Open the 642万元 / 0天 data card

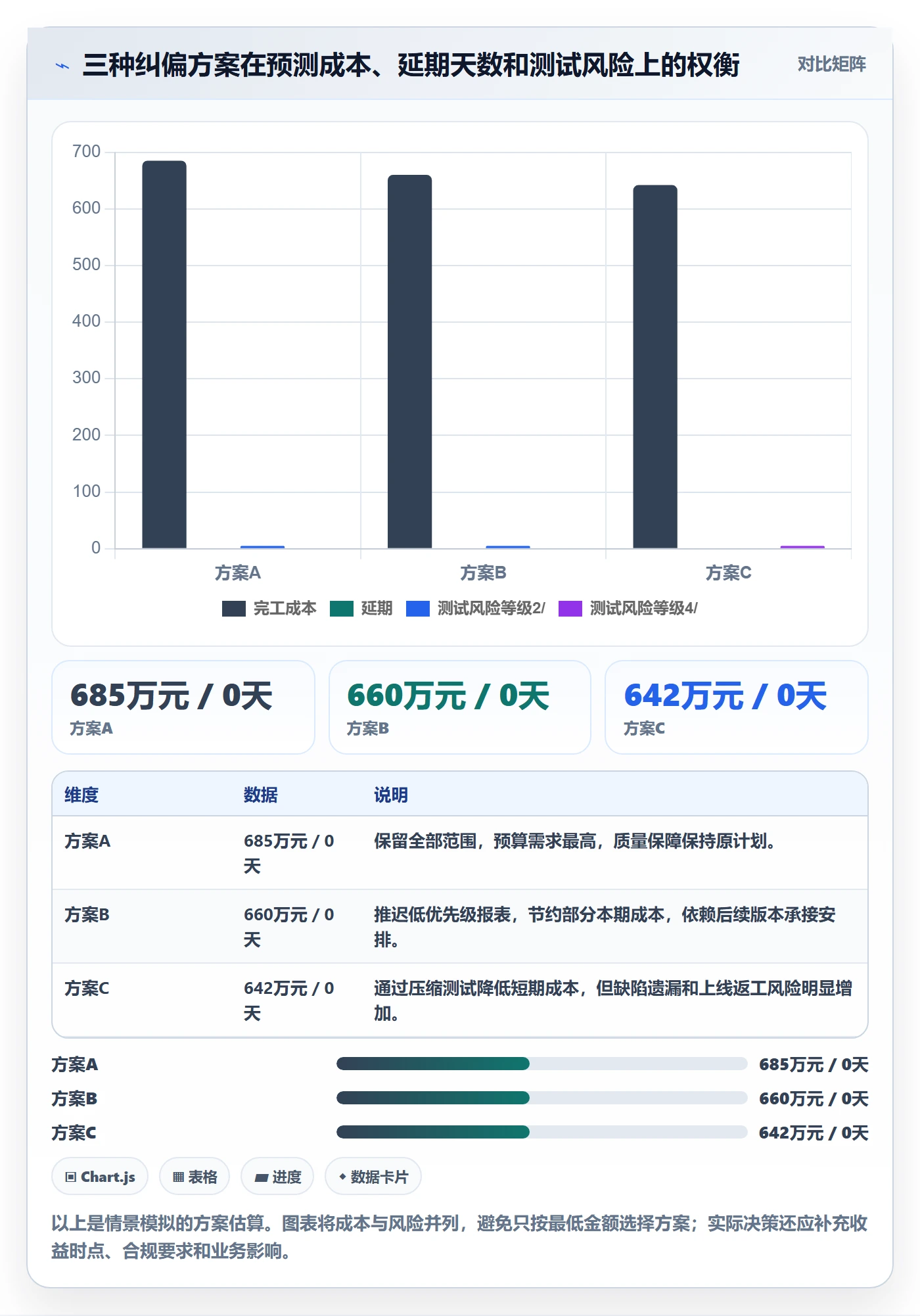pyautogui.click(x=737, y=707)
